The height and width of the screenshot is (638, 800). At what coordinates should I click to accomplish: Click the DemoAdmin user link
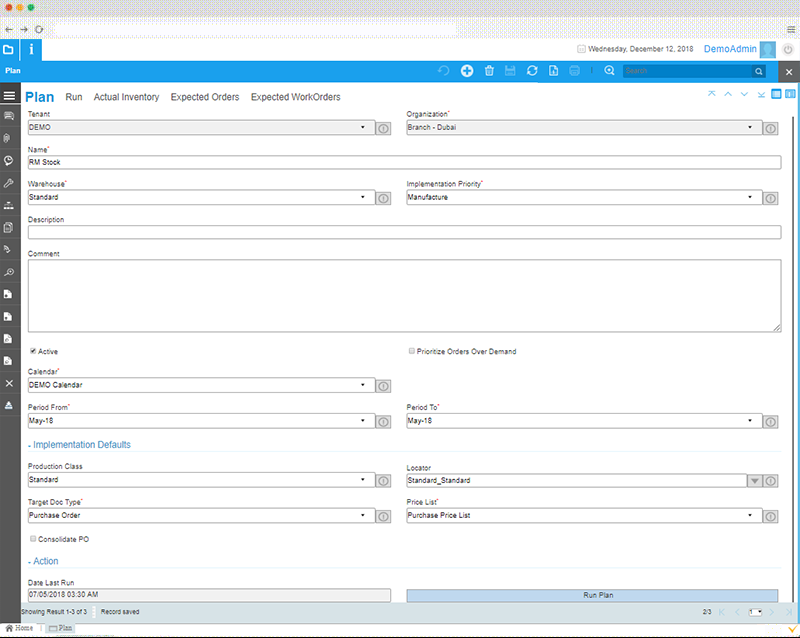[x=730, y=49]
